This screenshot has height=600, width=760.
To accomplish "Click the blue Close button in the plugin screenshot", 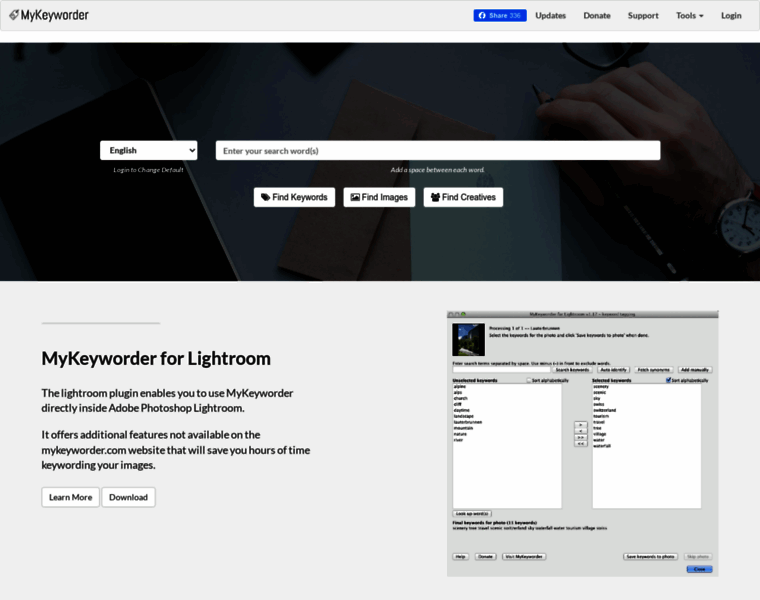I will tap(699, 569).
